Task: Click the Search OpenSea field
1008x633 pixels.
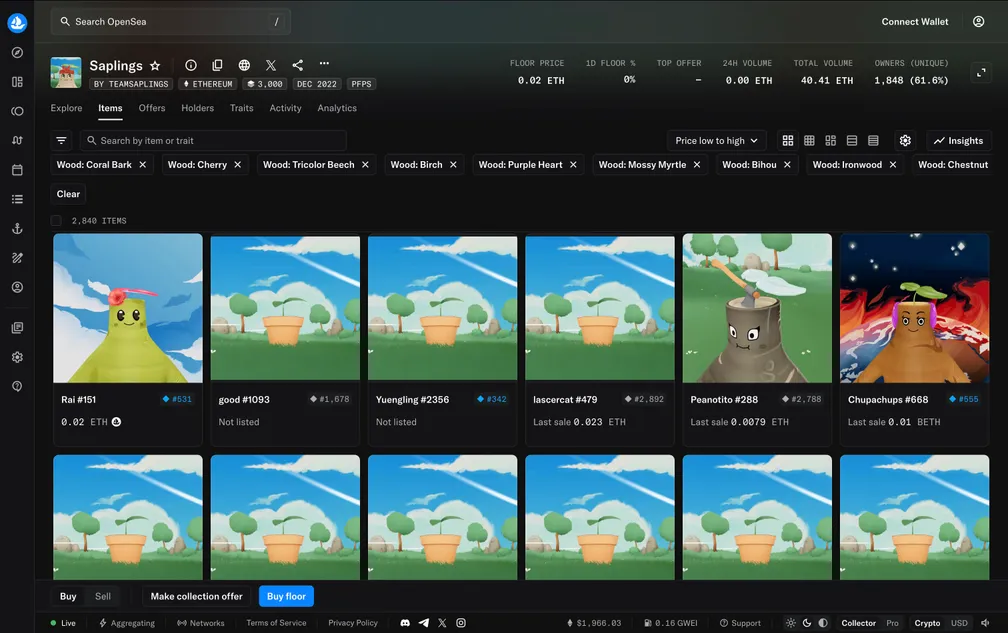Action: (170, 21)
